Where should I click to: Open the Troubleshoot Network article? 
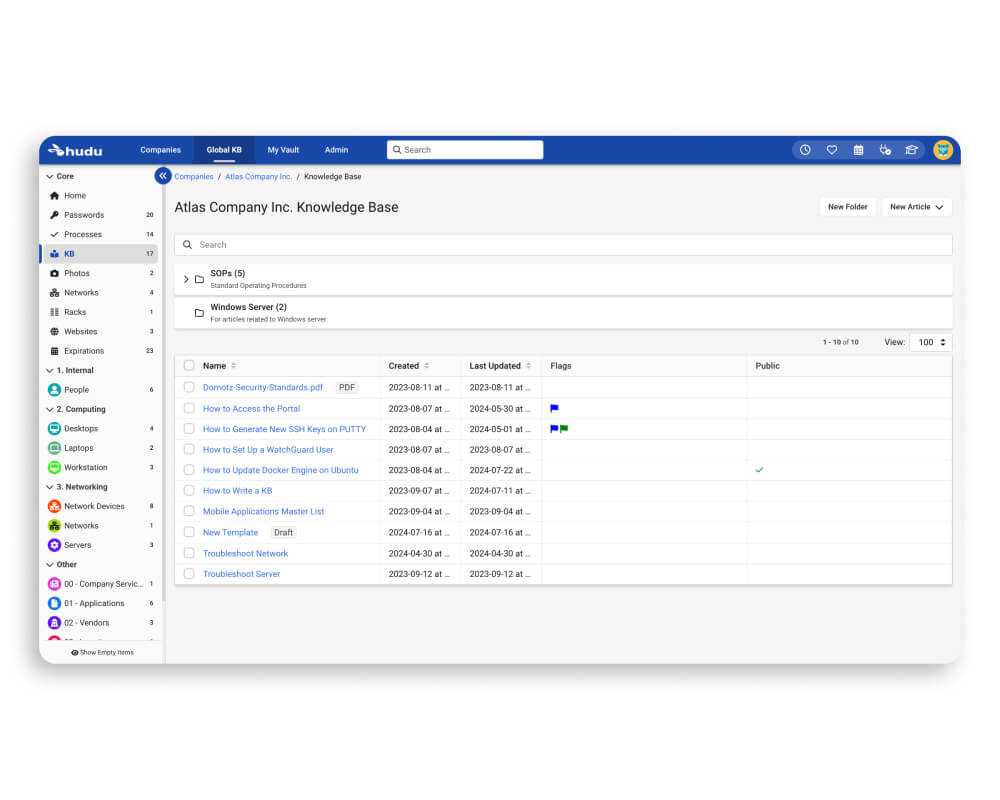245,554
